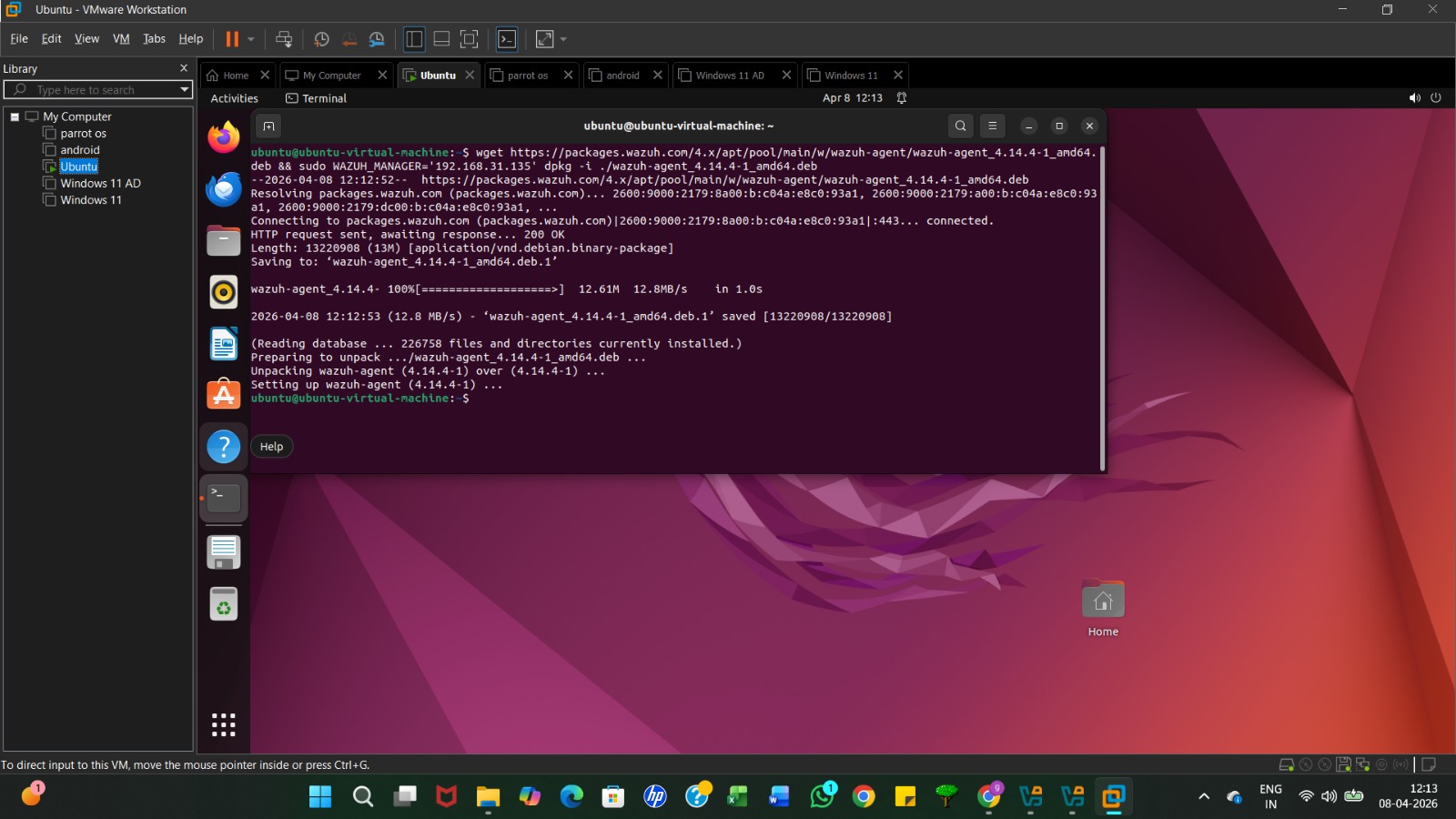Close the Library panel
This screenshot has height=819, width=1456.
coord(184,68)
